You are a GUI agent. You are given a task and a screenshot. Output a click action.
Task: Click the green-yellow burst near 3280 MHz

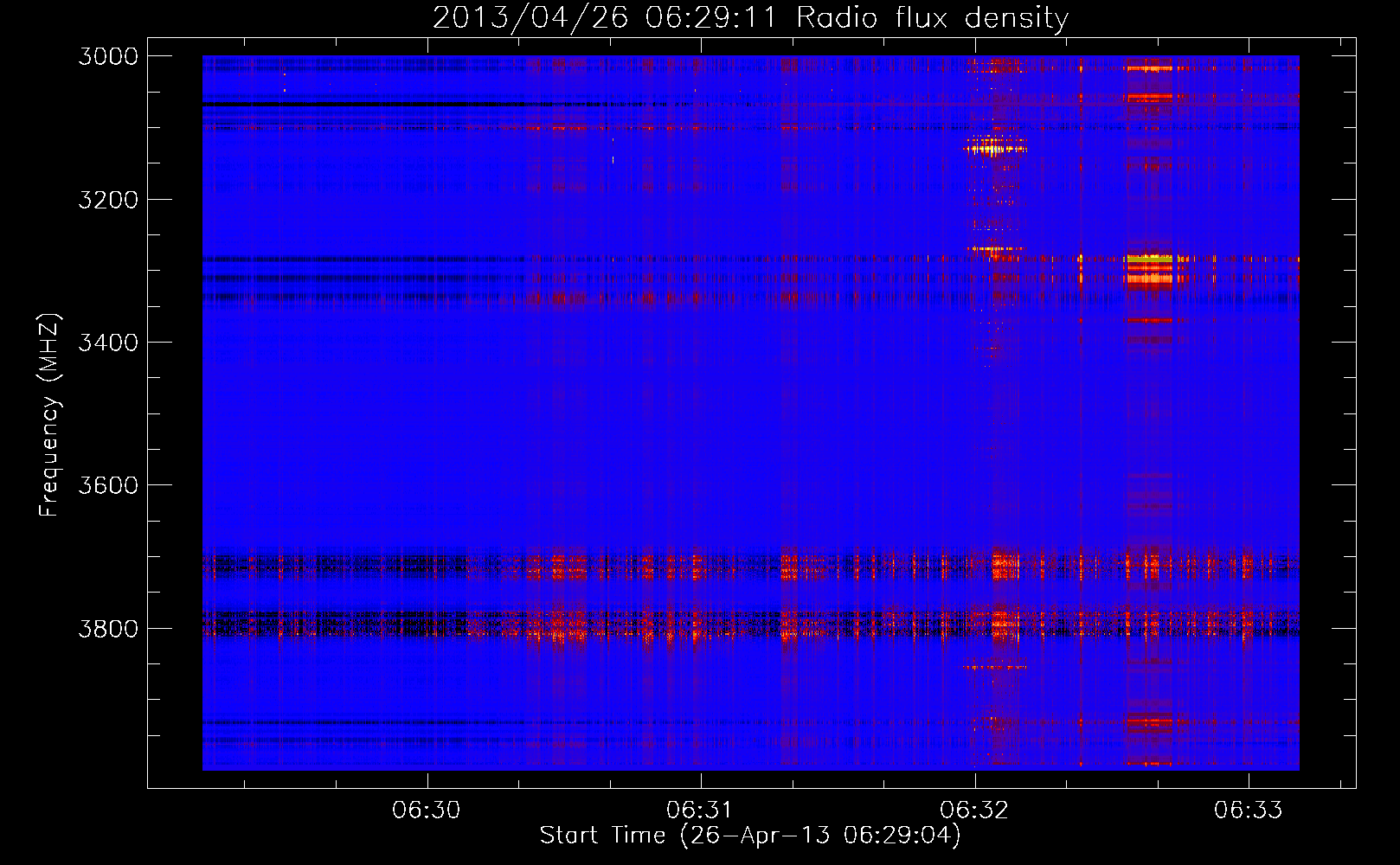(1149, 258)
